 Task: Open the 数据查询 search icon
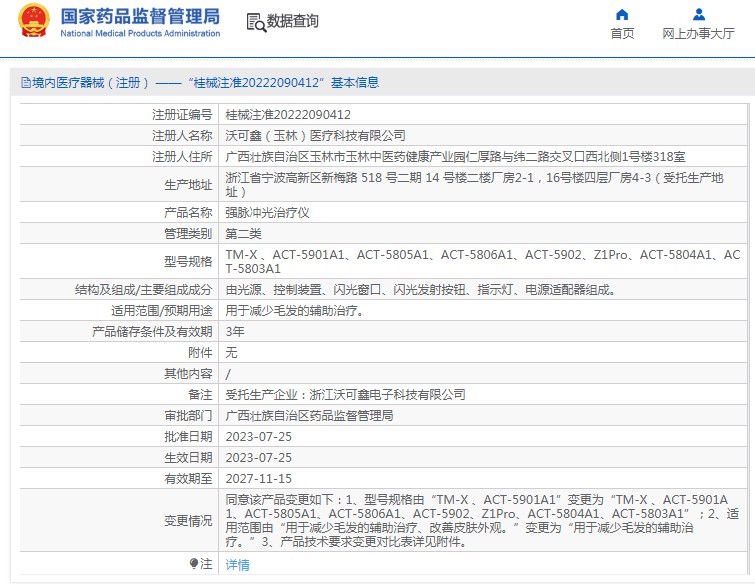coord(256,23)
